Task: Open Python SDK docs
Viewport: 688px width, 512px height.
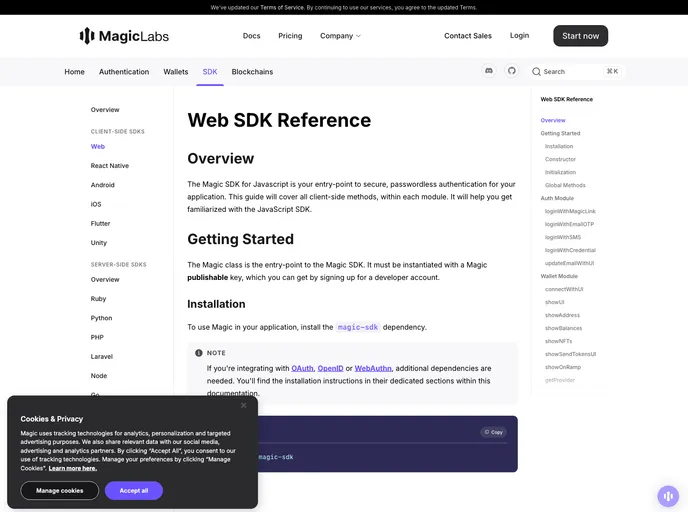Action: point(101,318)
